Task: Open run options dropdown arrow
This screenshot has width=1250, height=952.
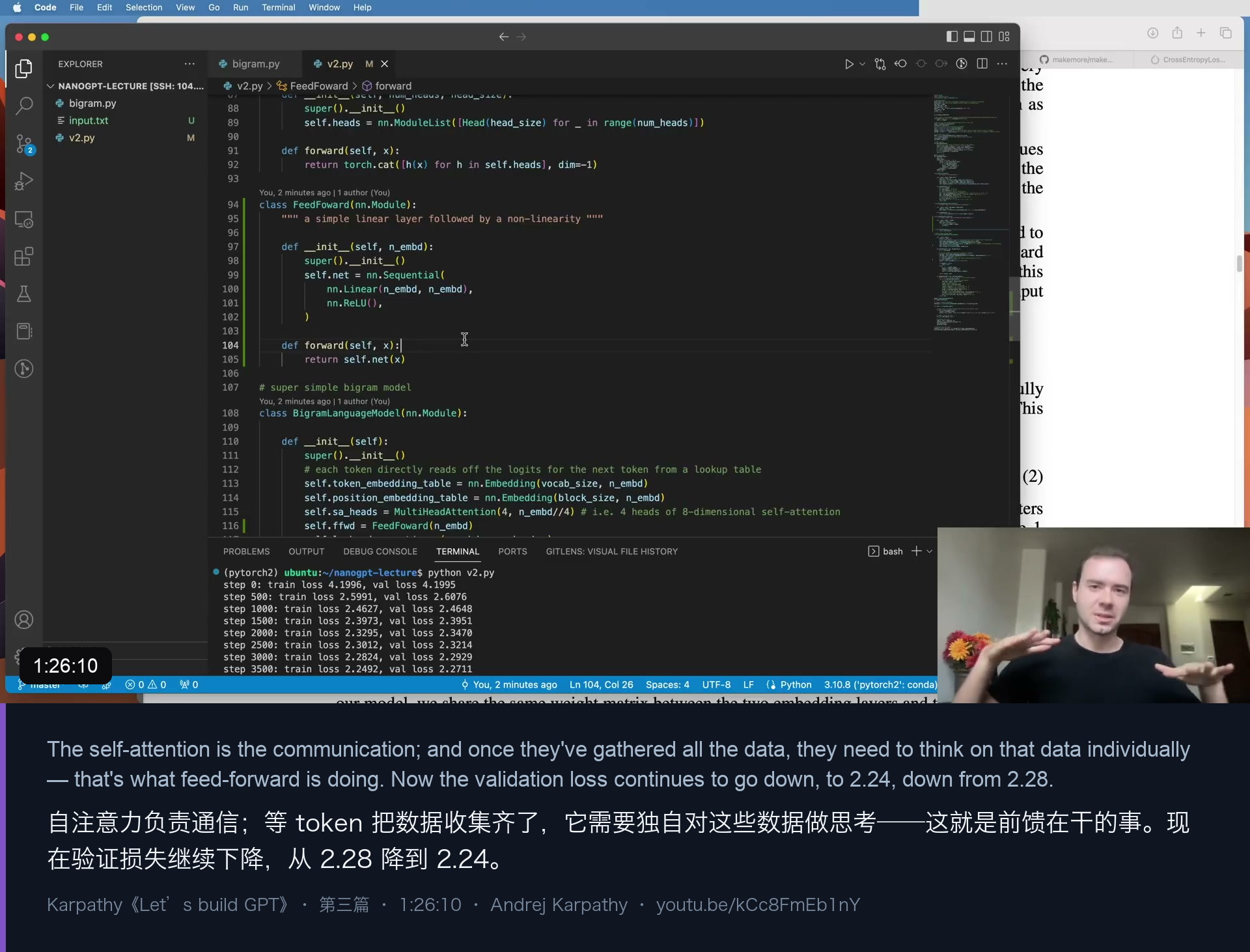Action: [x=863, y=64]
